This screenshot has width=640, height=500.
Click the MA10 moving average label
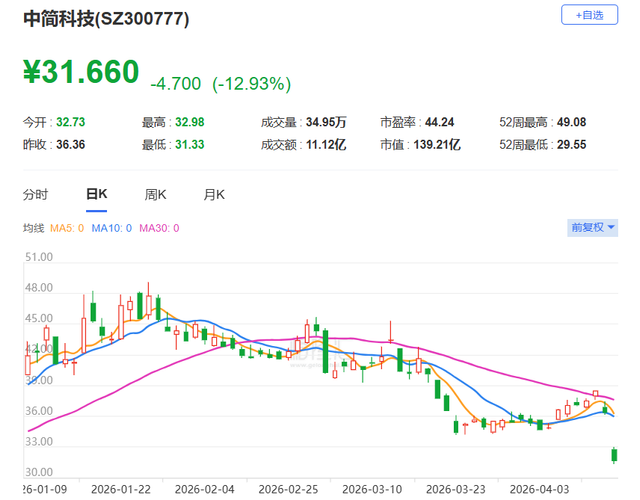click(x=111, y=228)
